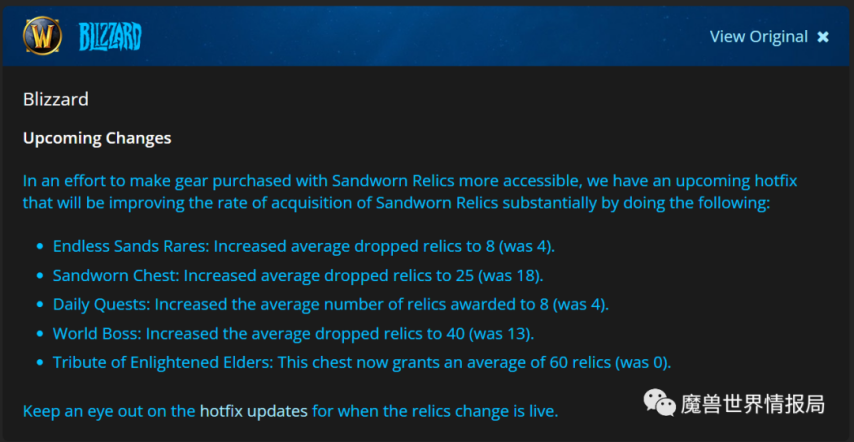Open the View Original link
This screenshot has width=854, height=442.
click(759, 36)
